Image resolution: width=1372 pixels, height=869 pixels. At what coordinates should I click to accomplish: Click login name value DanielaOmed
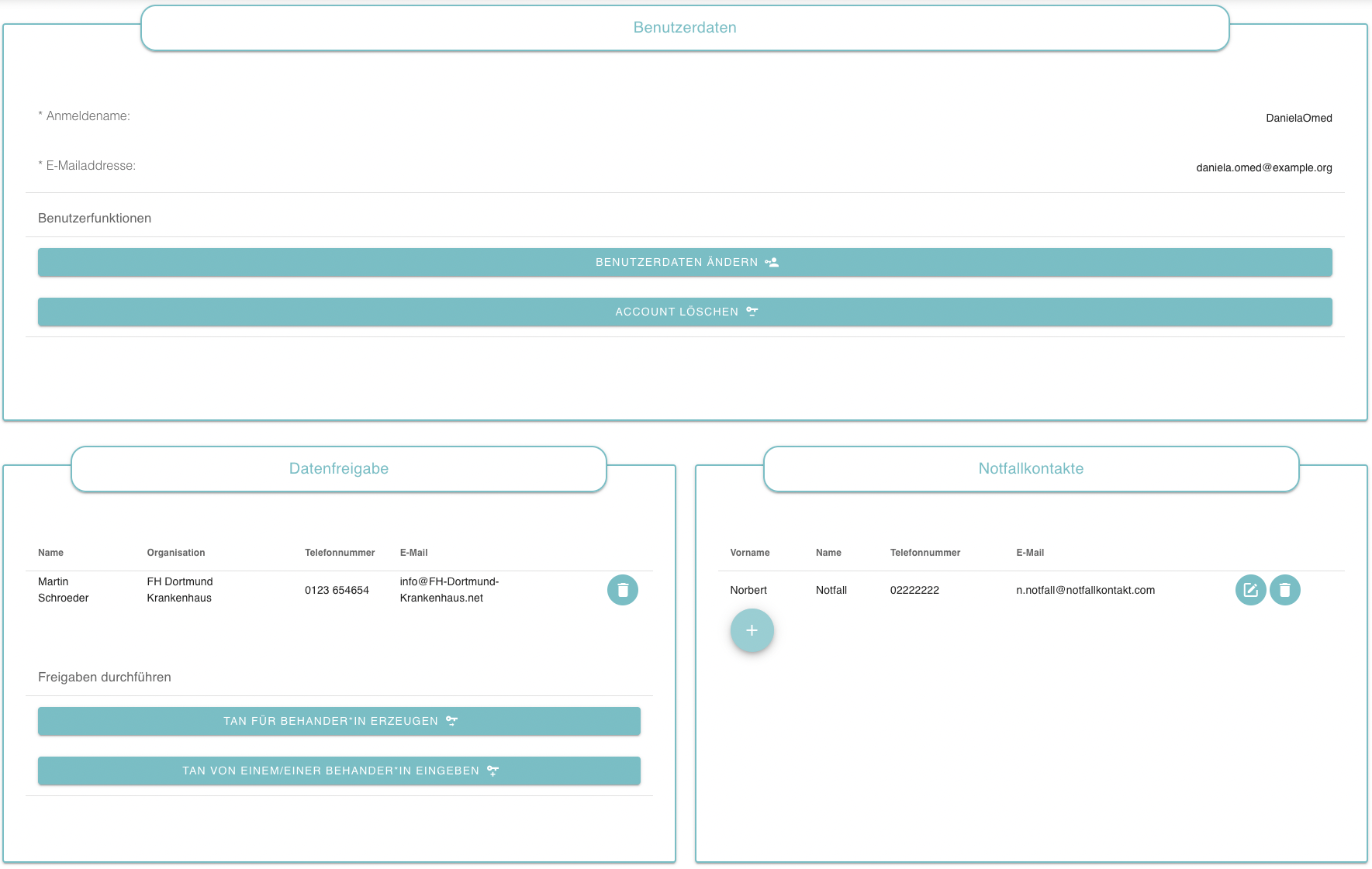tap(1299, 118)
